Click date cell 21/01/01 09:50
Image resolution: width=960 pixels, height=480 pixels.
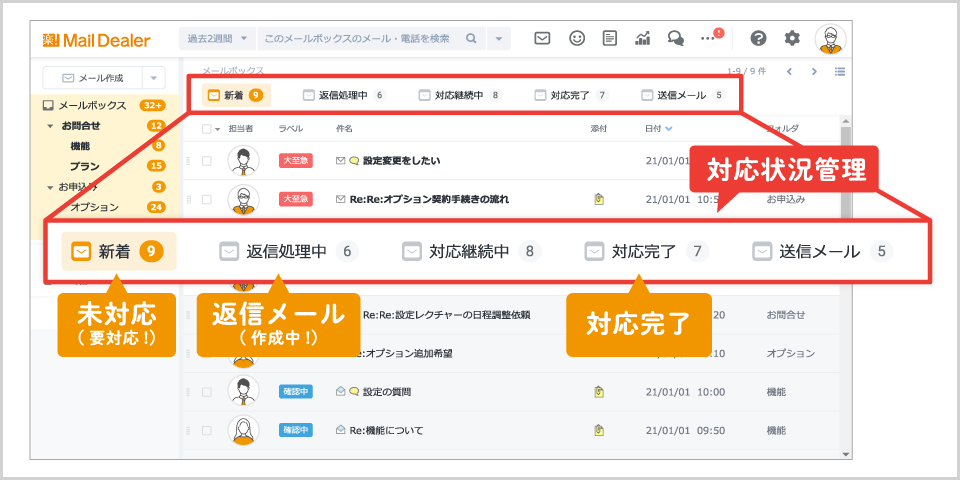coord(685,430)
